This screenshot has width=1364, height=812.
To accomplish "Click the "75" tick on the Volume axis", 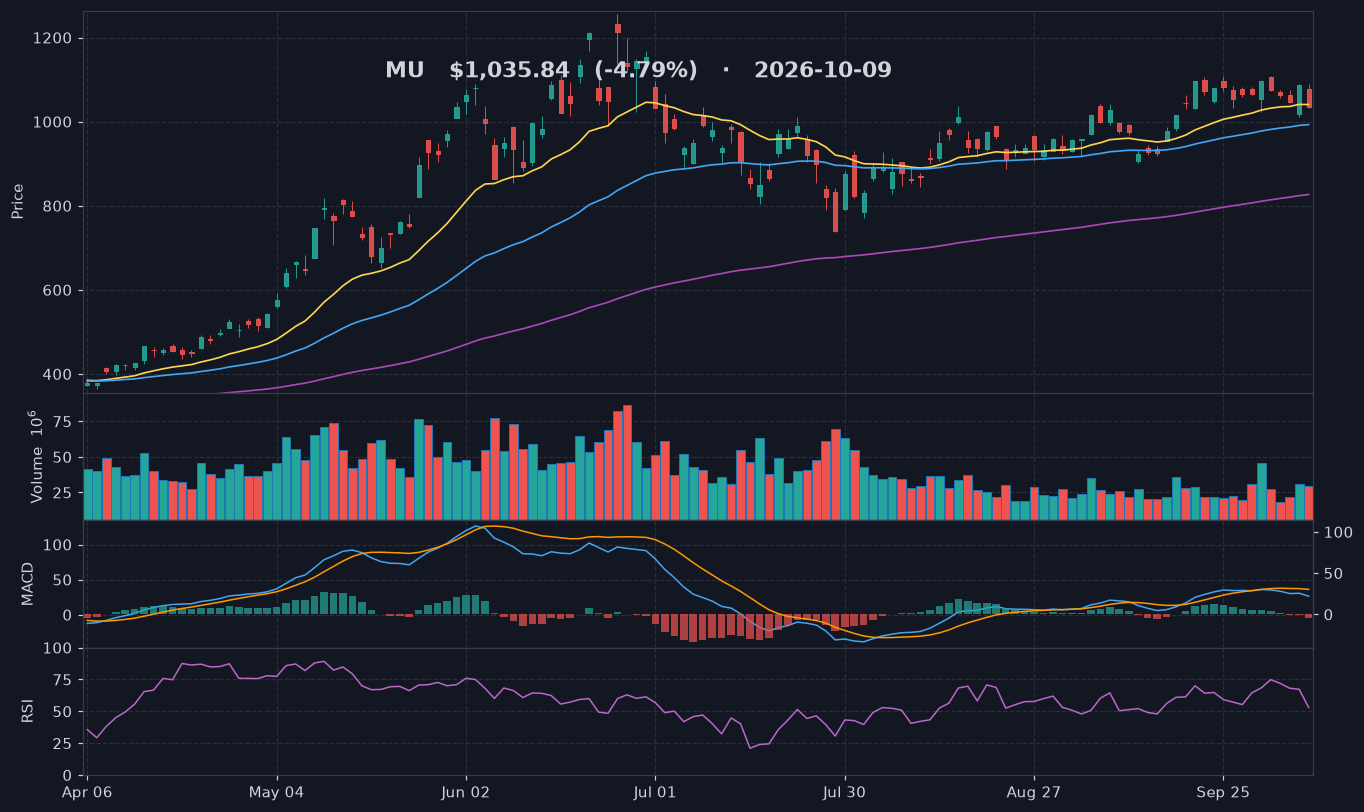I will coord(63,422).
